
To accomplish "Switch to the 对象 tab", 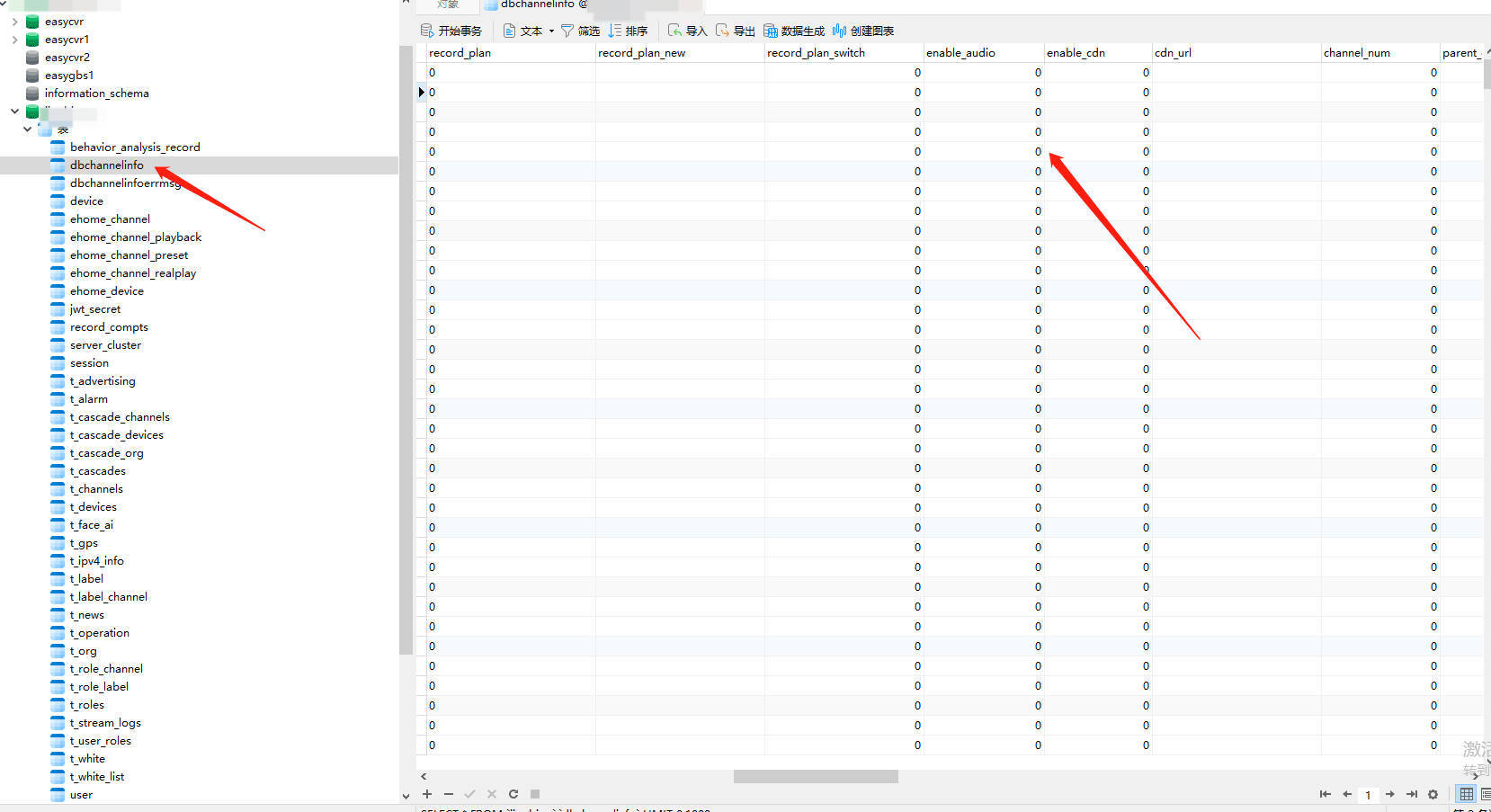I will pyautogui.click(x=447, y=4).
